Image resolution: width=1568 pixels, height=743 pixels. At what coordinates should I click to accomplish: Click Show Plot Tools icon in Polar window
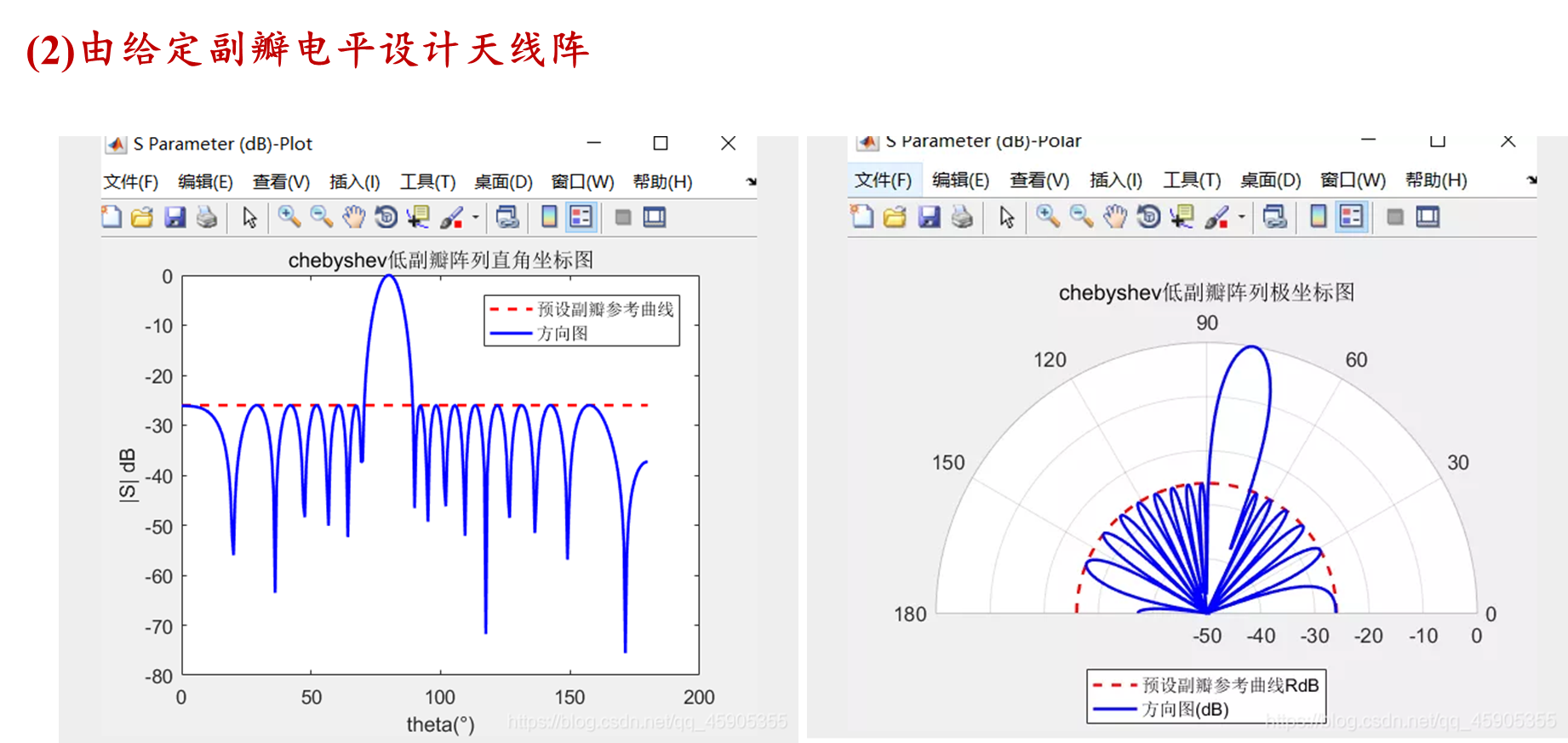point(1428,216)
